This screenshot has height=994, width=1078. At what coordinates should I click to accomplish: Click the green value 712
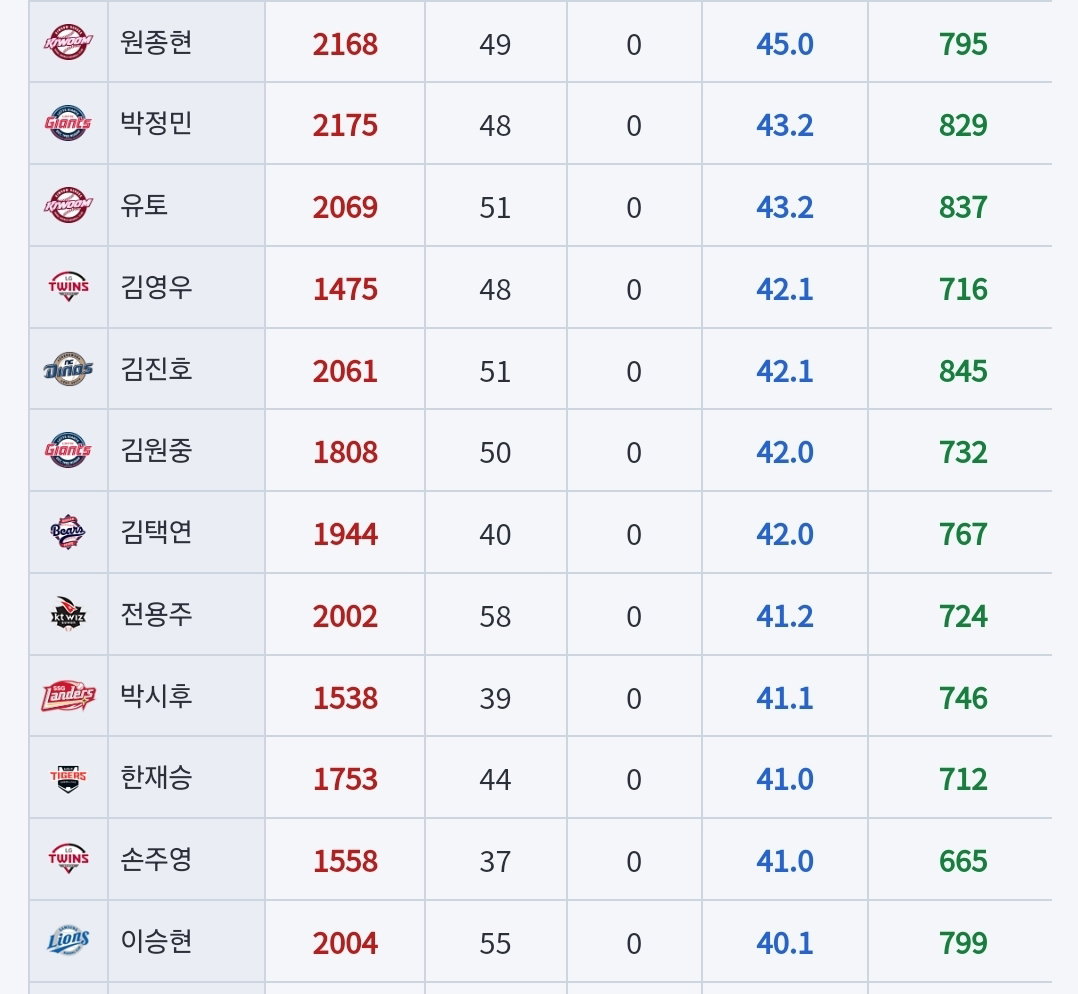coord(963,780)
